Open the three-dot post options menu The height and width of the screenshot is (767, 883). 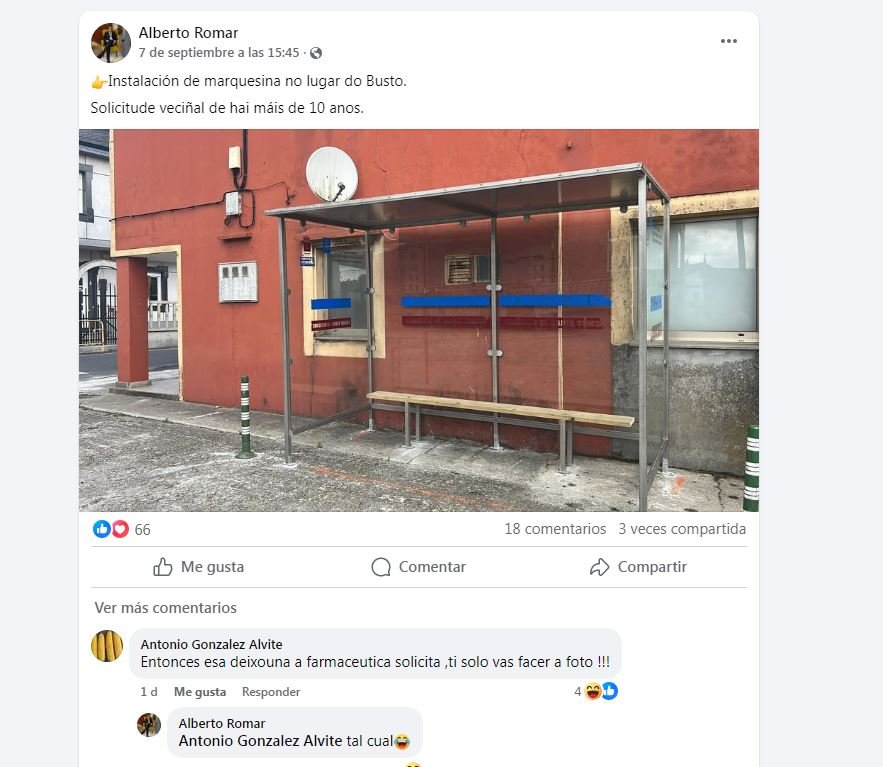728,41
